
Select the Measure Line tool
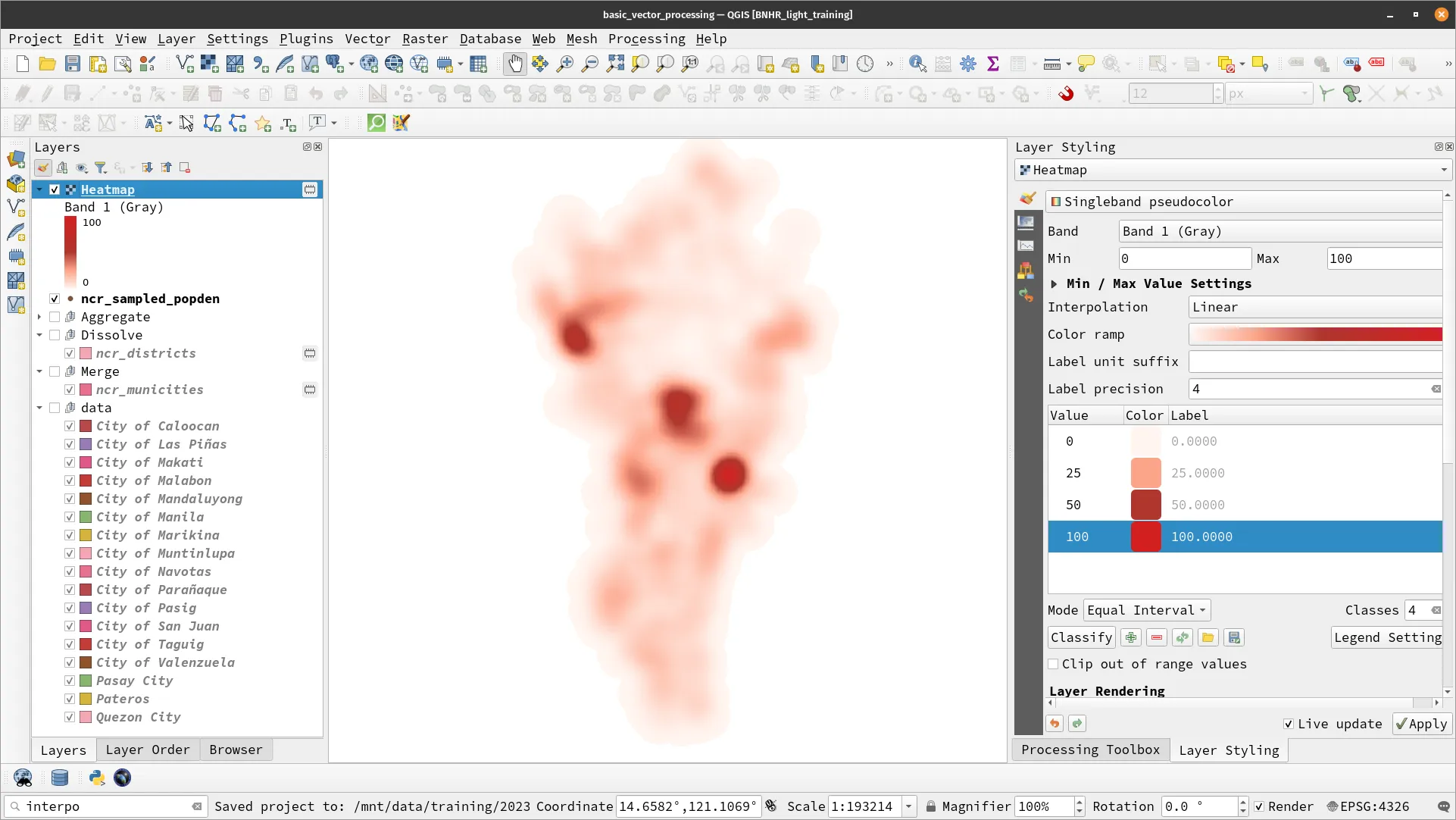click(x=1052, y=64)
